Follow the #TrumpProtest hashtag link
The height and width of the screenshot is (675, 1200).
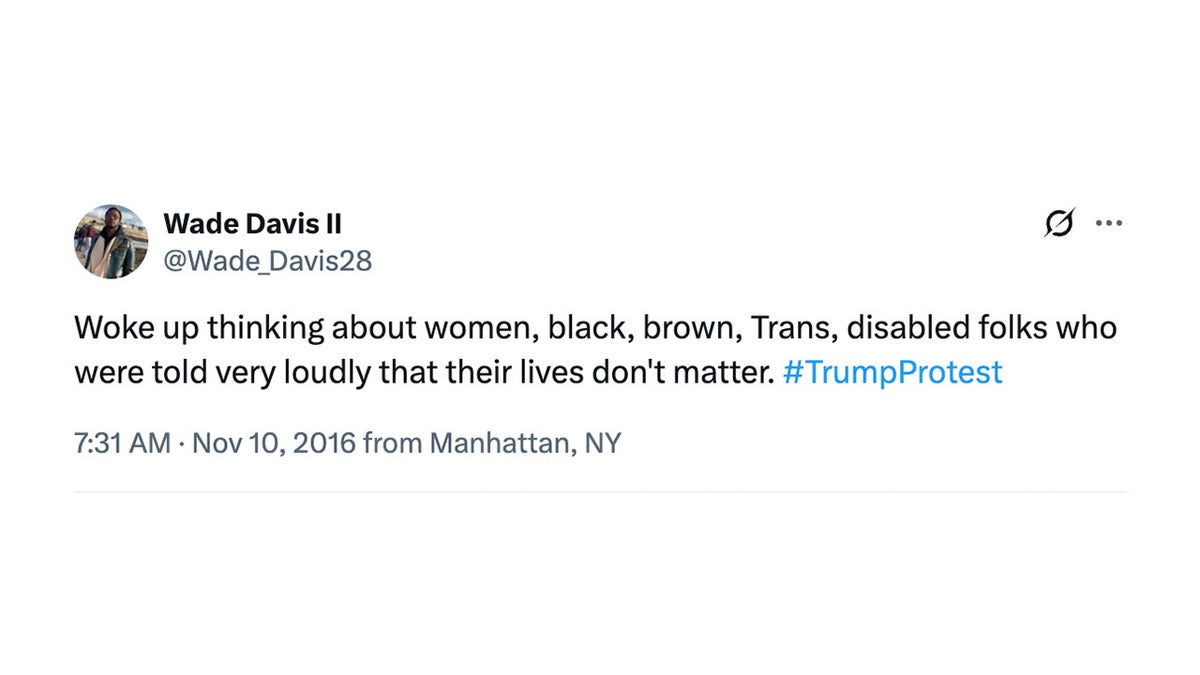coord(893,372)
